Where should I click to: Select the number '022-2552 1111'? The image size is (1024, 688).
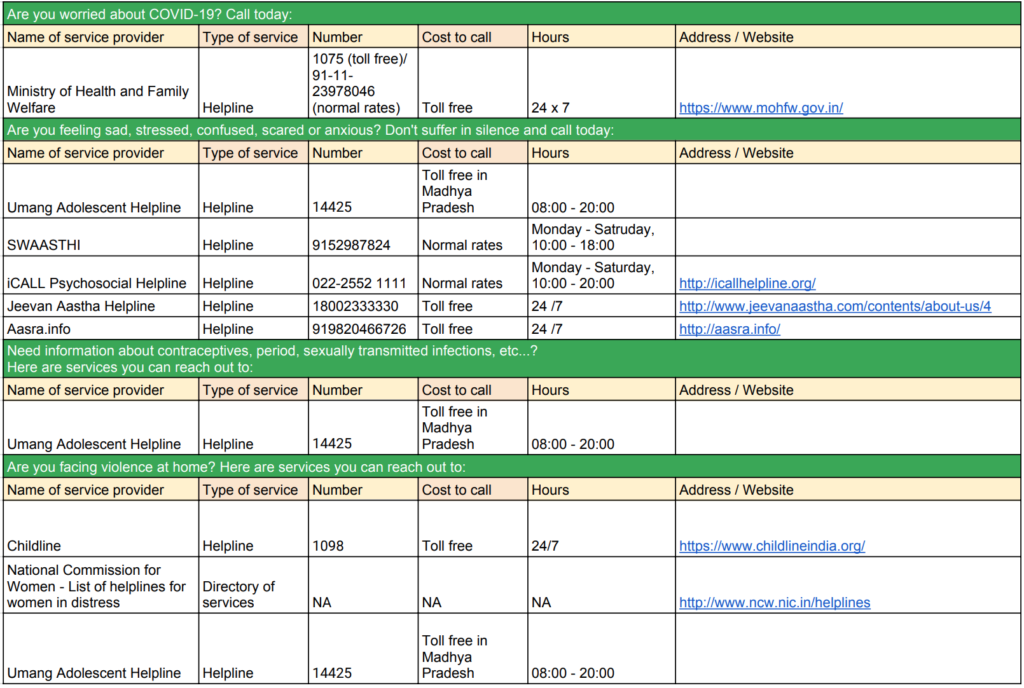tap(359, 283)
